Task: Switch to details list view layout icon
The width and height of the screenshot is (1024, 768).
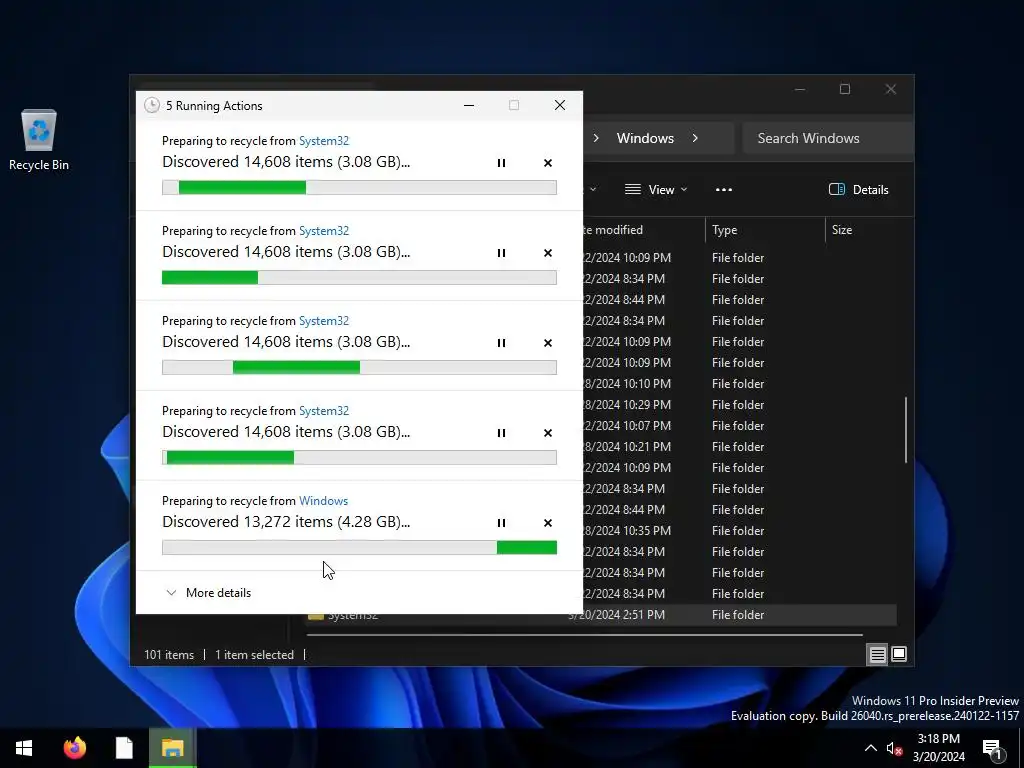Action: pyautogui.click(x=878, y=654)
